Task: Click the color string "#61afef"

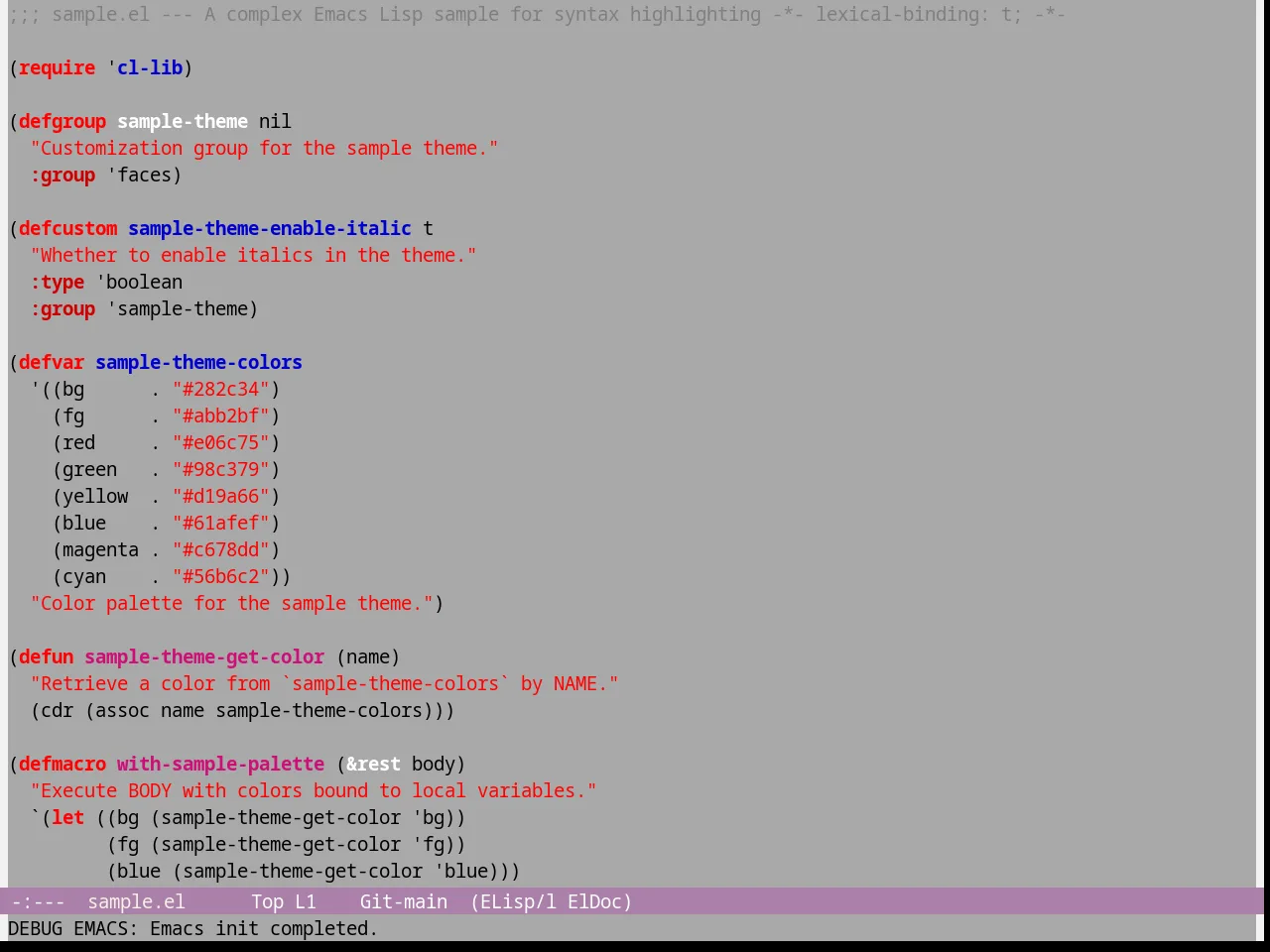Action: [221, 523]
